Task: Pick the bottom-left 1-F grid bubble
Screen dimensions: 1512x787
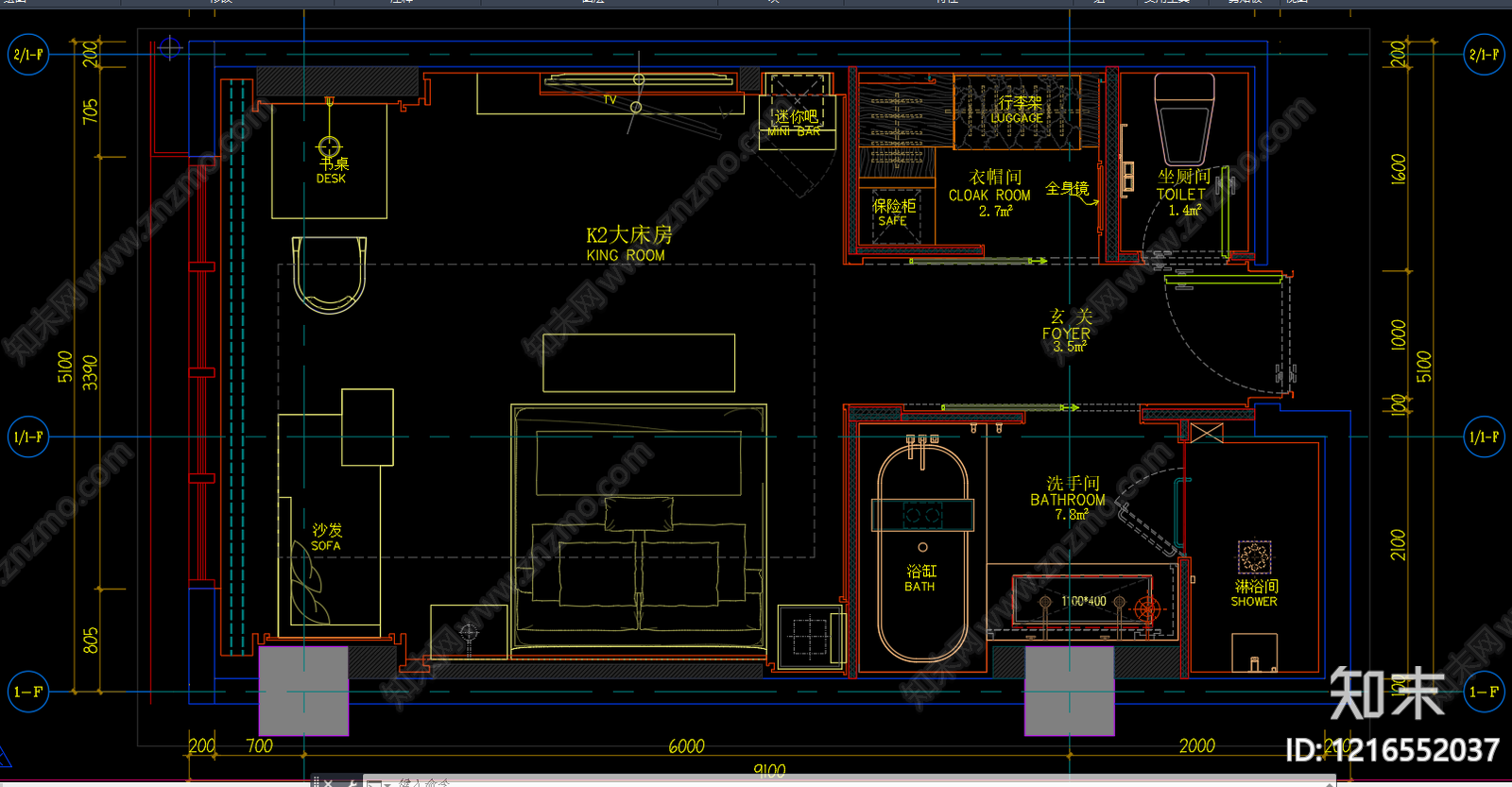Action: pos(28,692)
